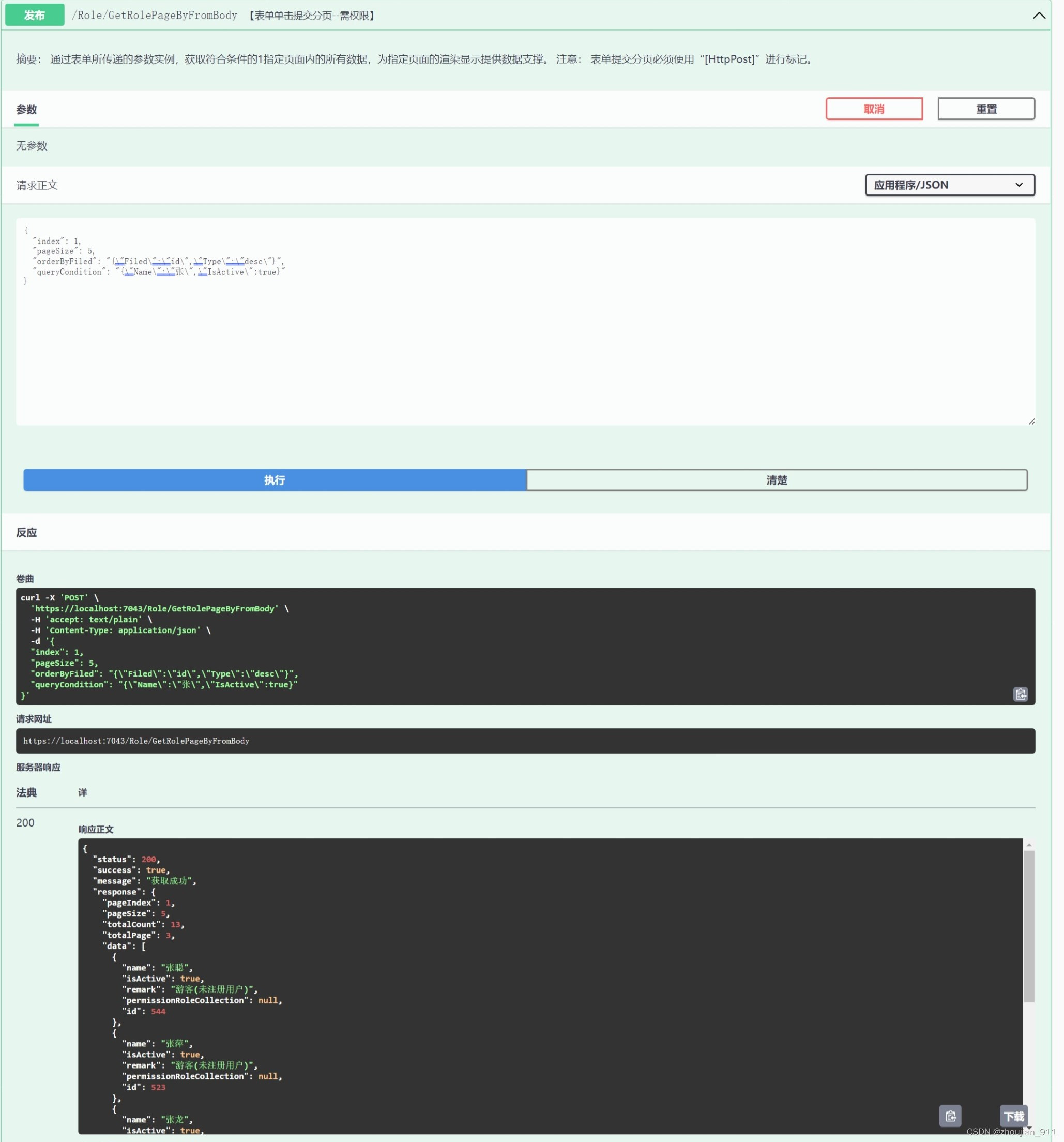Click the 下载 download button

[1013, 1116]
